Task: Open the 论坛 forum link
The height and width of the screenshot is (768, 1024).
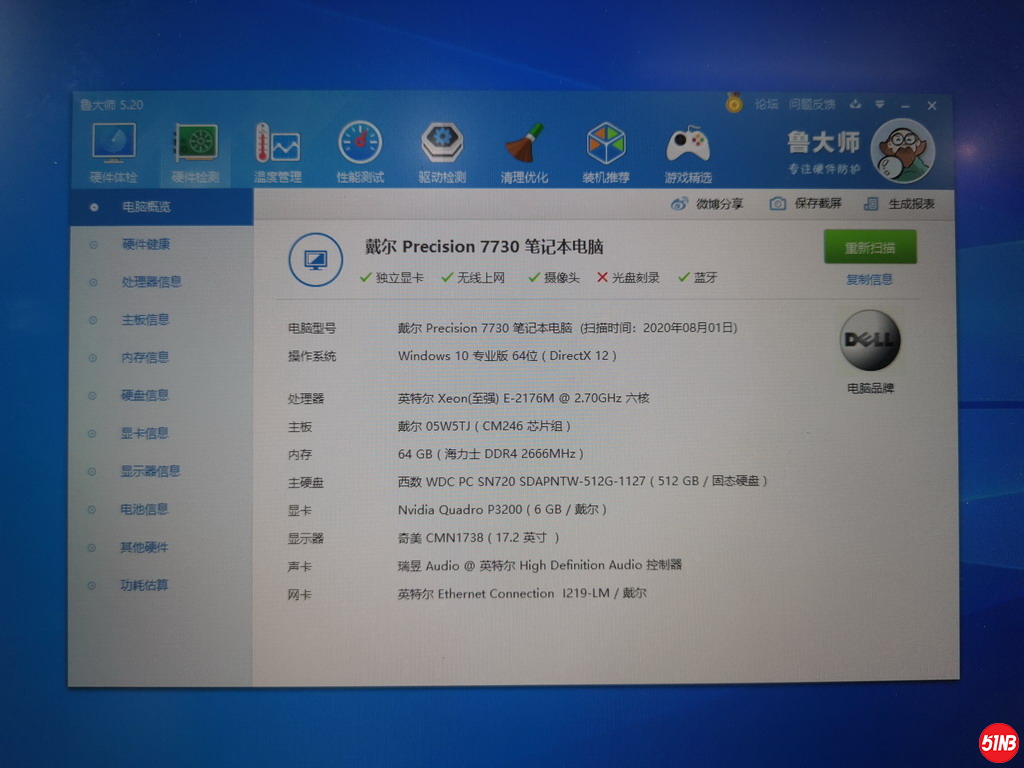Action: point(766,104)
